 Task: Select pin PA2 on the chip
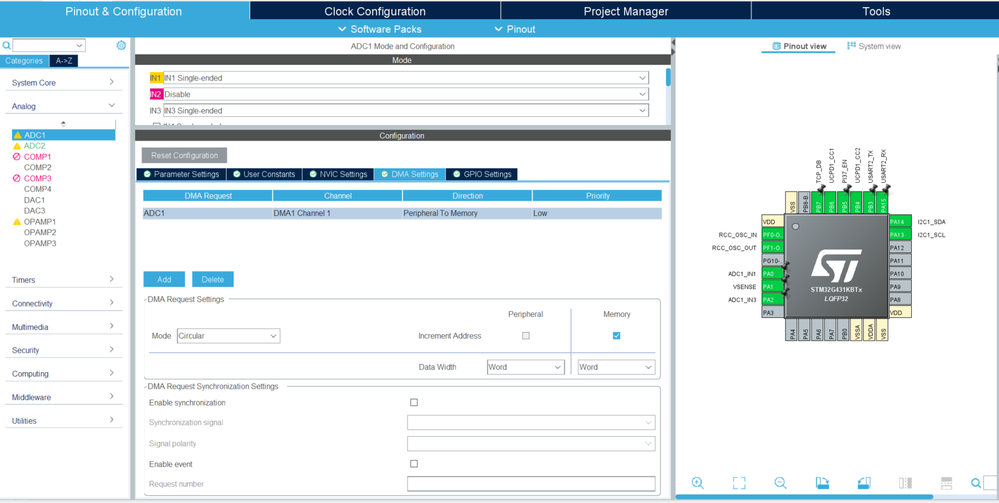[x=773, y=300]
